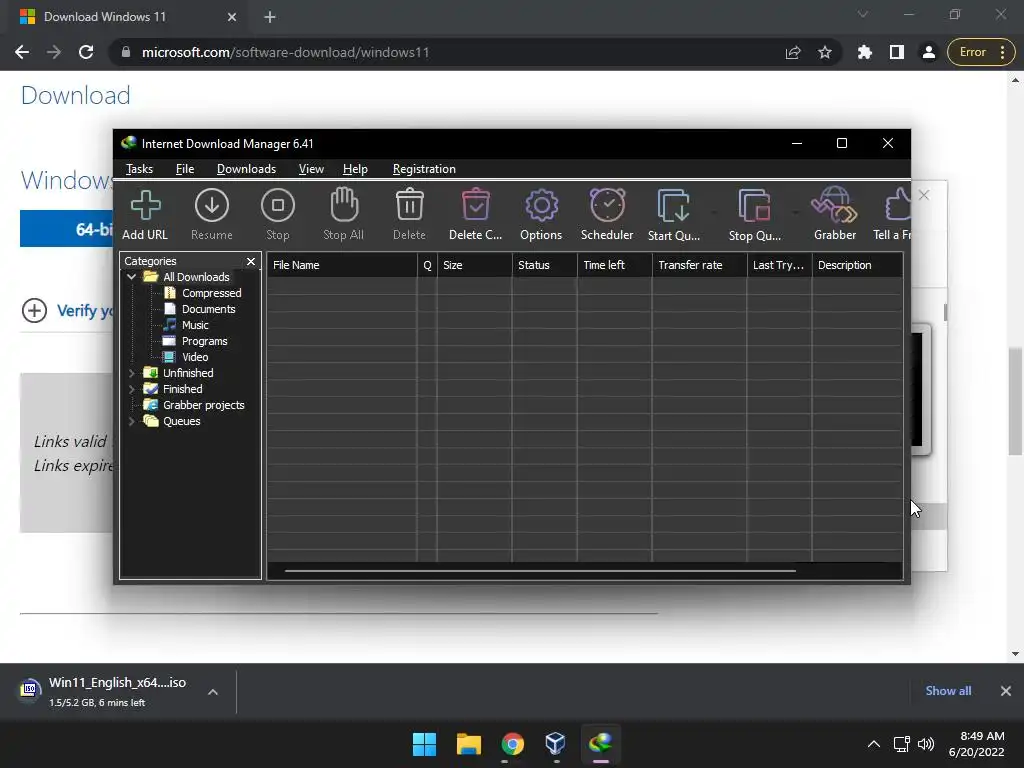Sort by Status column header
Image resolution: width=1024 pixels, height=768 pixels.
544,265
